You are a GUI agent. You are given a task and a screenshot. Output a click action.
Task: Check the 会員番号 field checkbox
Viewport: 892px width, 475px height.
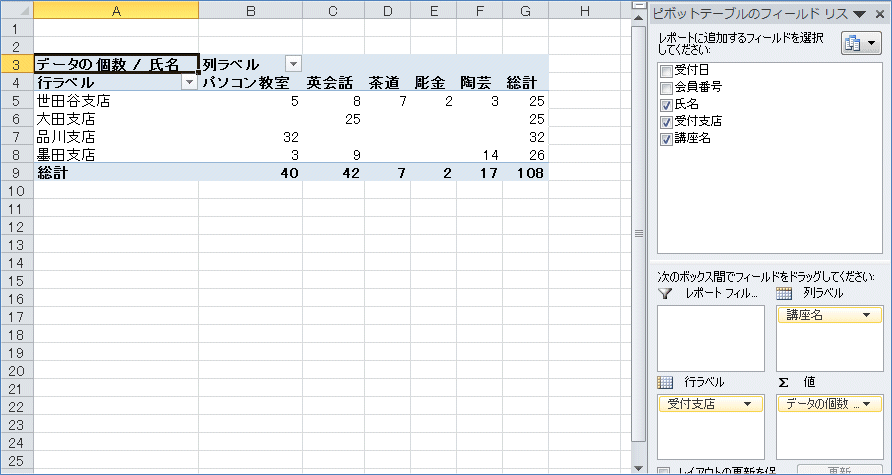point(666,88)
